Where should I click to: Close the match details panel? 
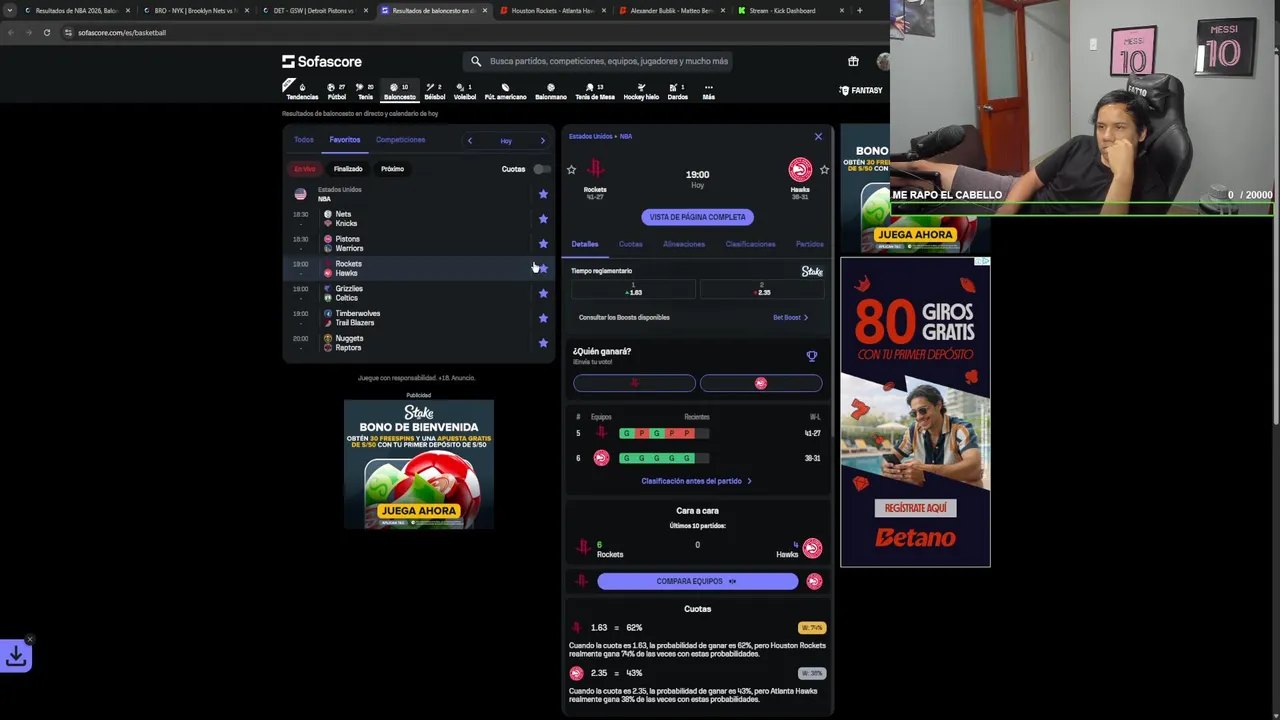(818, 136)
